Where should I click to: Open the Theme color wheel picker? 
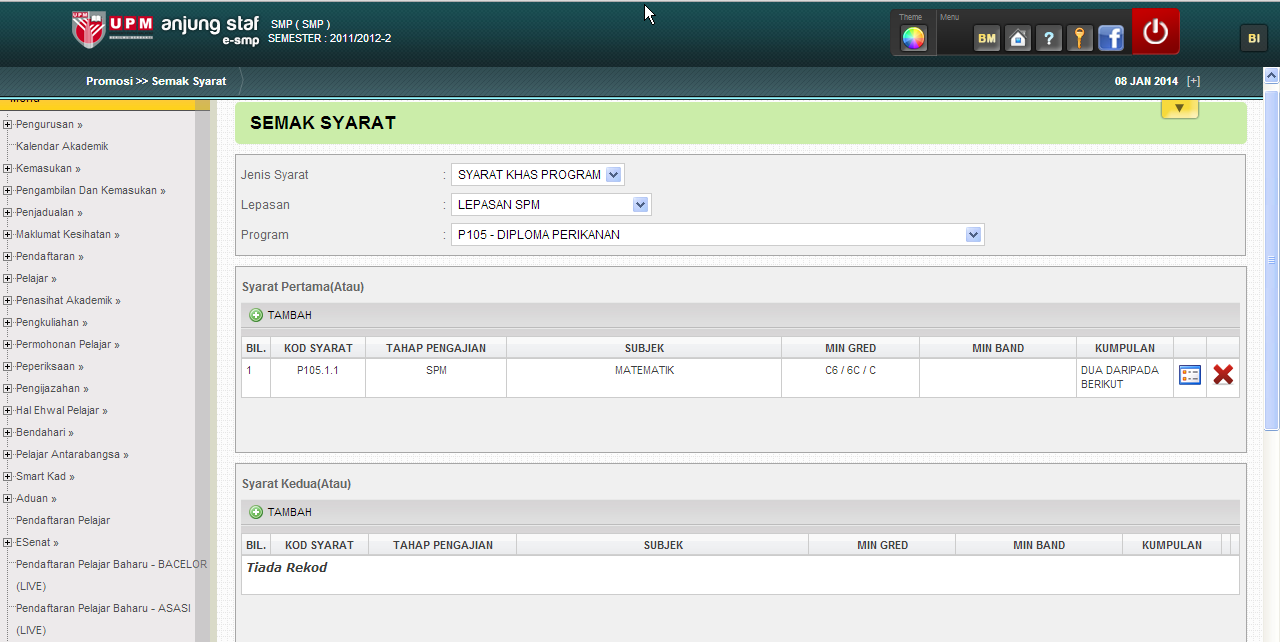click(913, 39)
